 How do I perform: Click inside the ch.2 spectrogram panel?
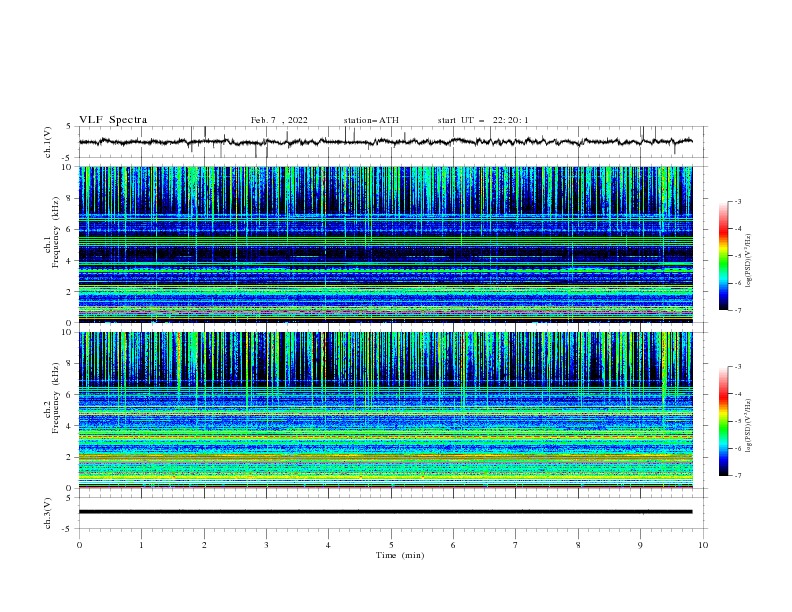click(385, 410)
